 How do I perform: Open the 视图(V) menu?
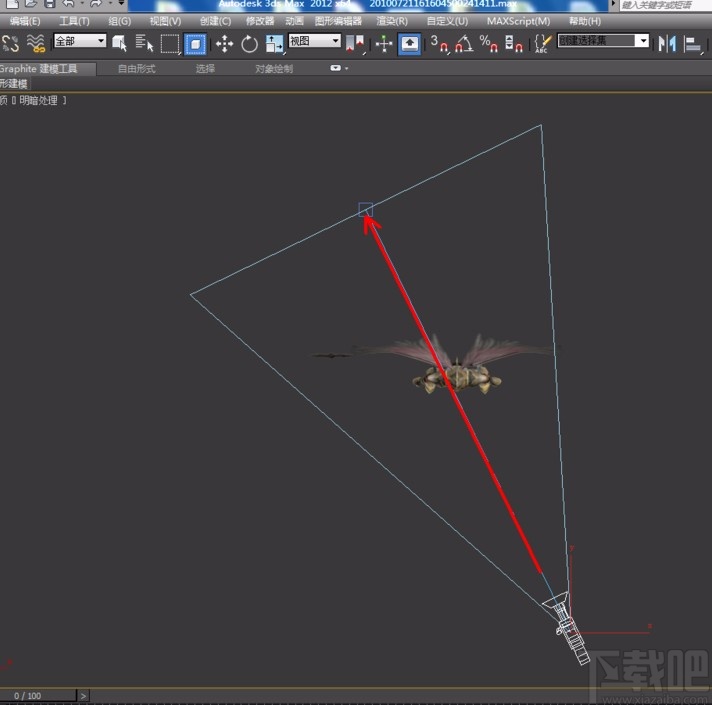[x=165, y=21]
